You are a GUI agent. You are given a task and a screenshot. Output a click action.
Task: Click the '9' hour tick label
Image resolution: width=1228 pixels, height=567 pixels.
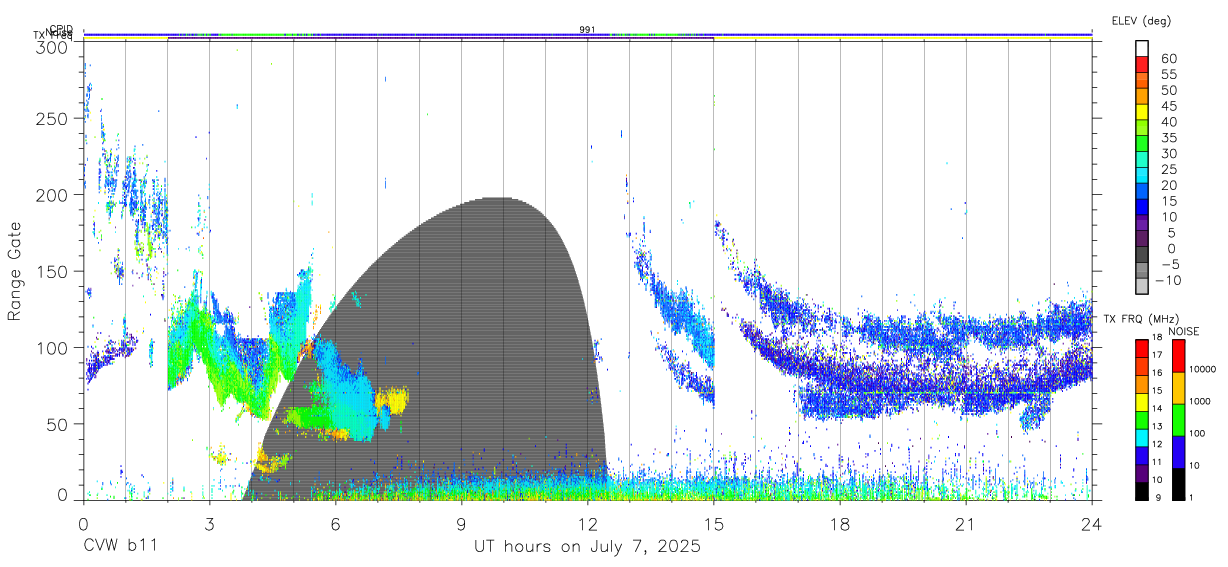(461, 524)
